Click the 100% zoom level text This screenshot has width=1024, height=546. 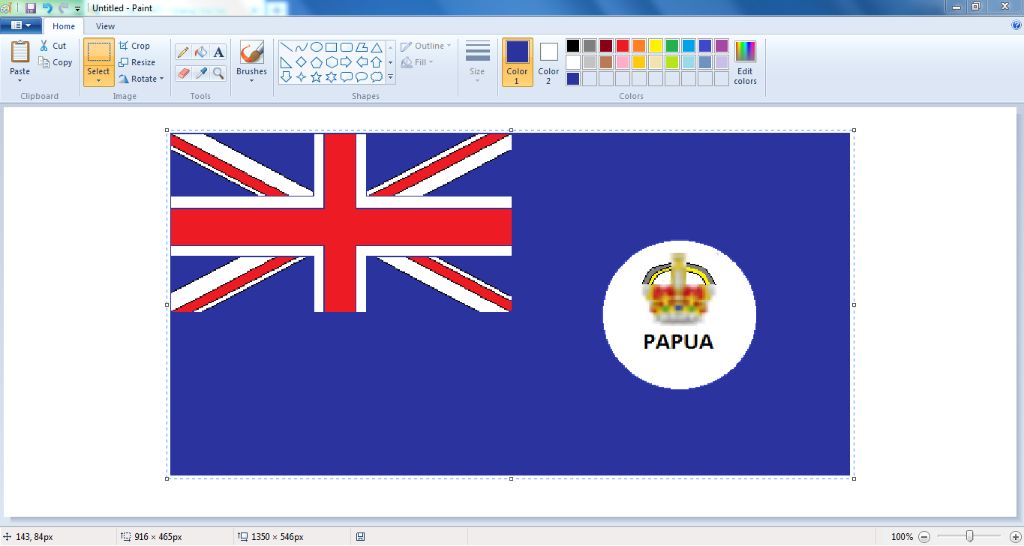[902, 537]
